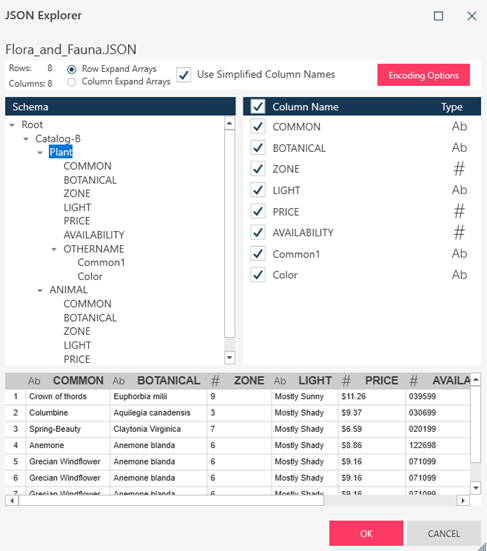
Task: Click schema scrollbar up arrow
Action: [229, 123]
